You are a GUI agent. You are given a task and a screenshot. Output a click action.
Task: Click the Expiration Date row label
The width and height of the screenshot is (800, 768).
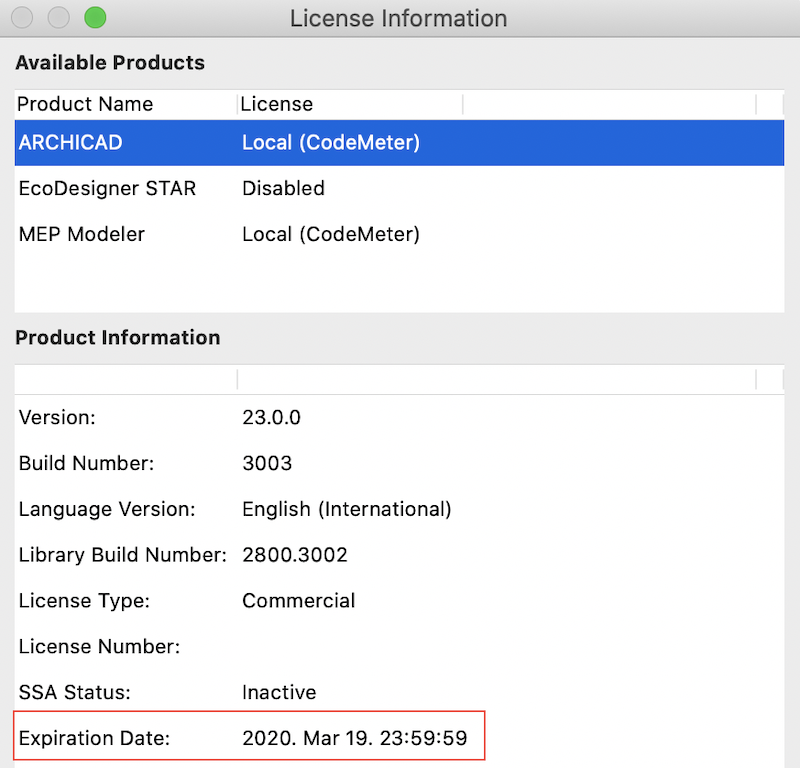(95, 739)
